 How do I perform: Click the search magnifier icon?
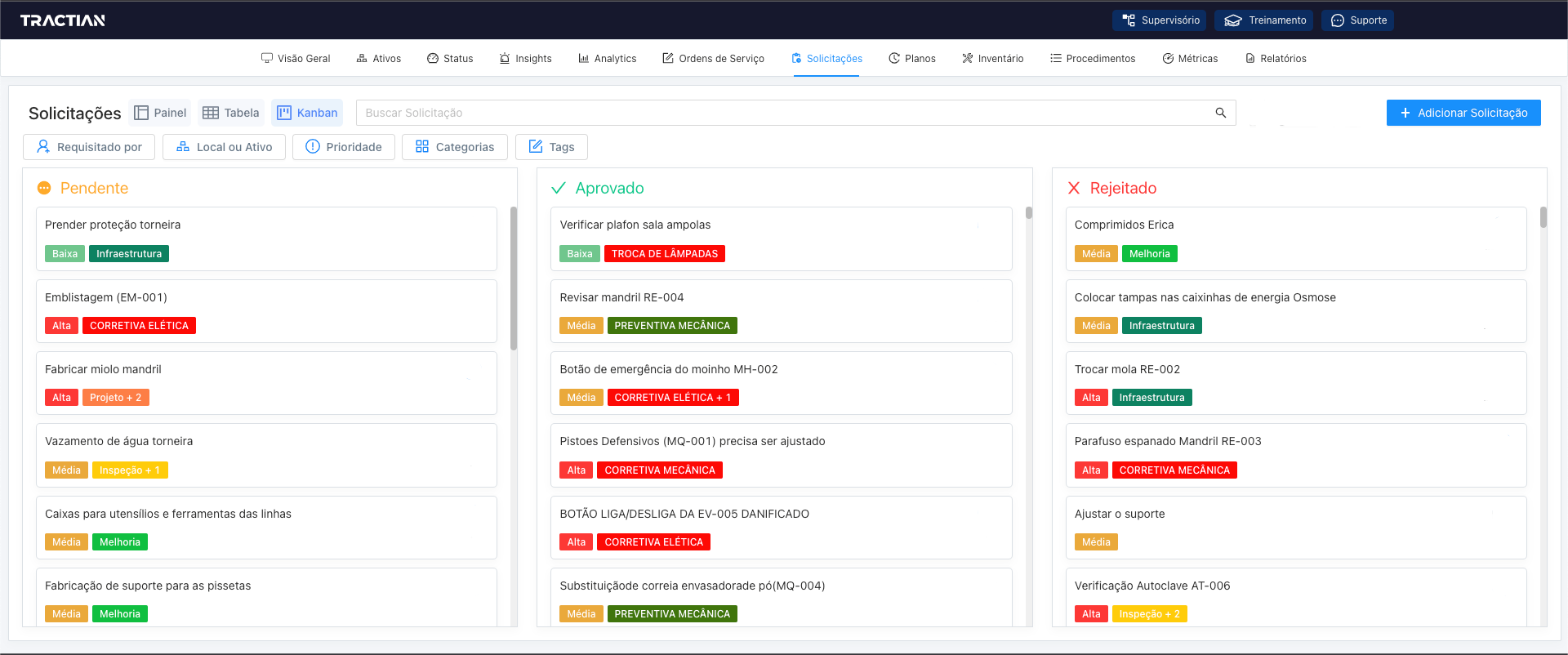tap(1221, 113)
